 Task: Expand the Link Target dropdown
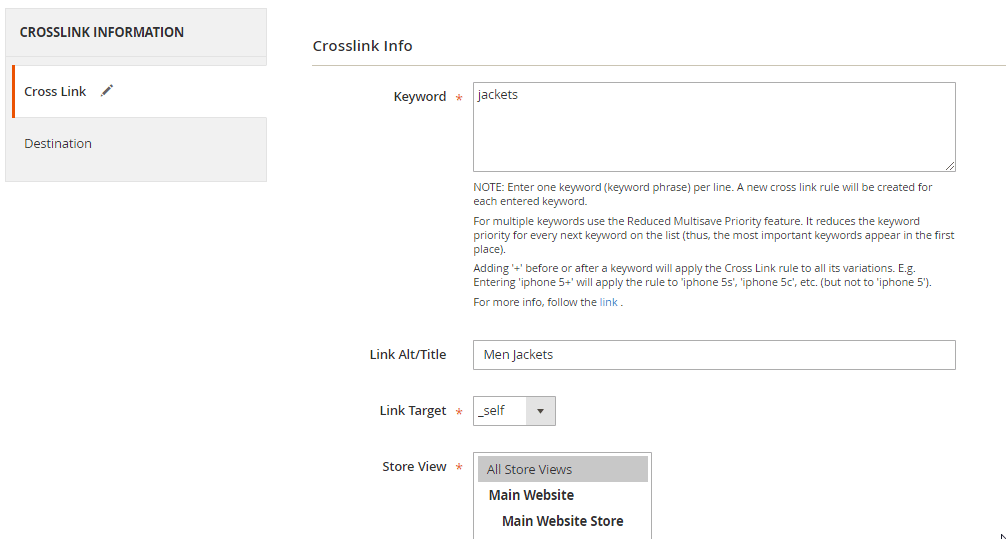point(514,411)
